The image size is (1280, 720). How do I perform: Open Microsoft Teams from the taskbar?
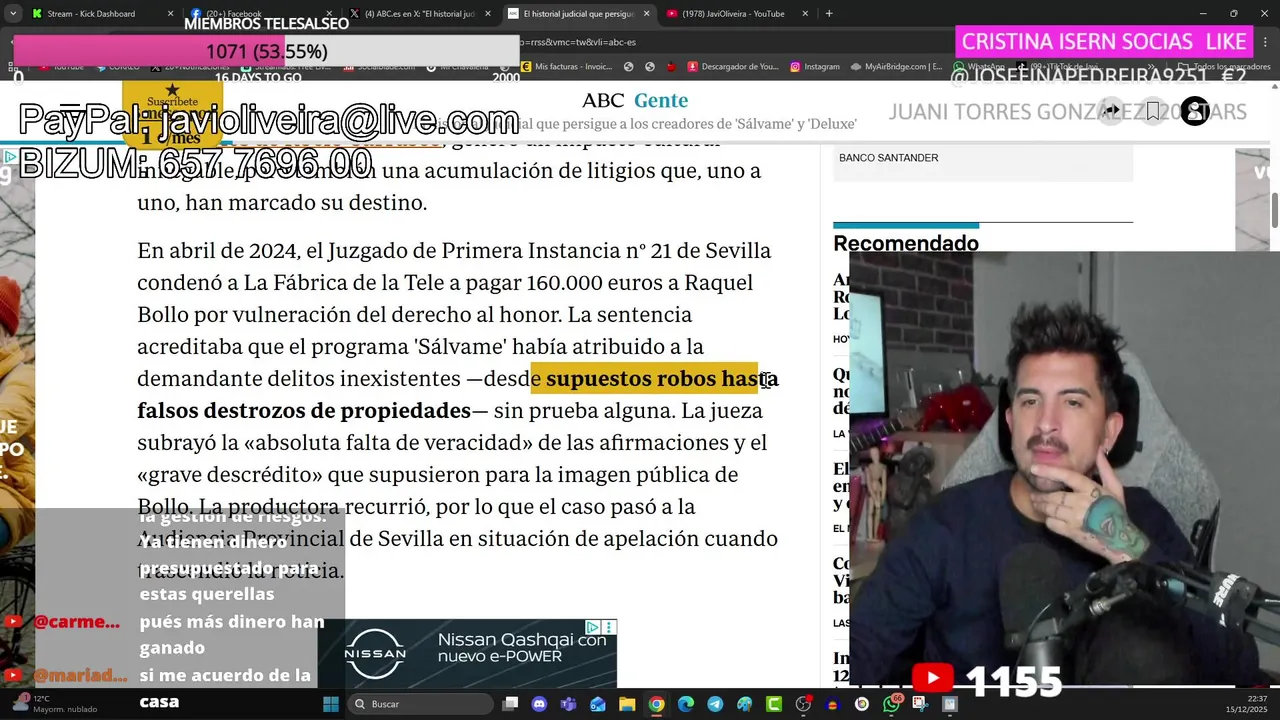(x=569, y=704)
